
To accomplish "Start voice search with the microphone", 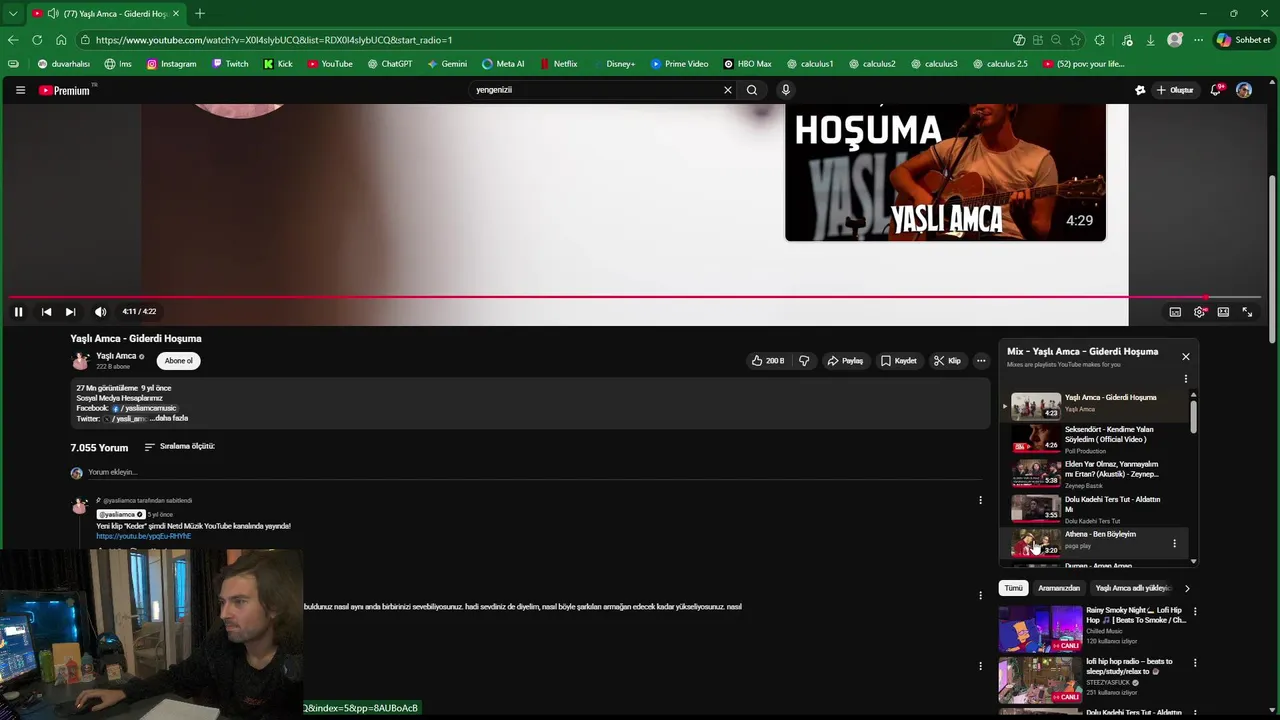I will 786,90.
